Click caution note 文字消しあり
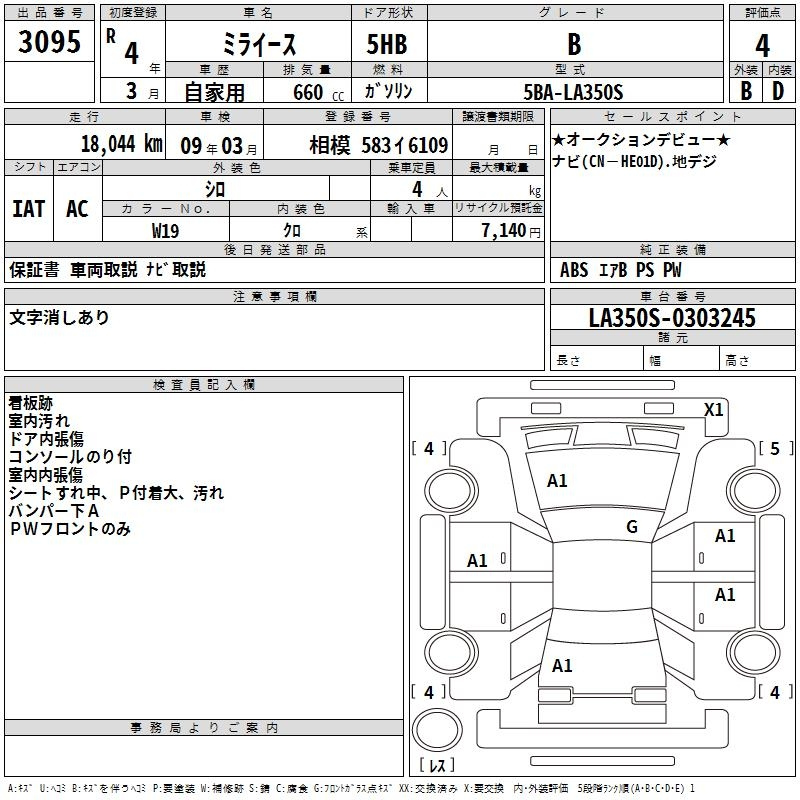 pos(59,317)
